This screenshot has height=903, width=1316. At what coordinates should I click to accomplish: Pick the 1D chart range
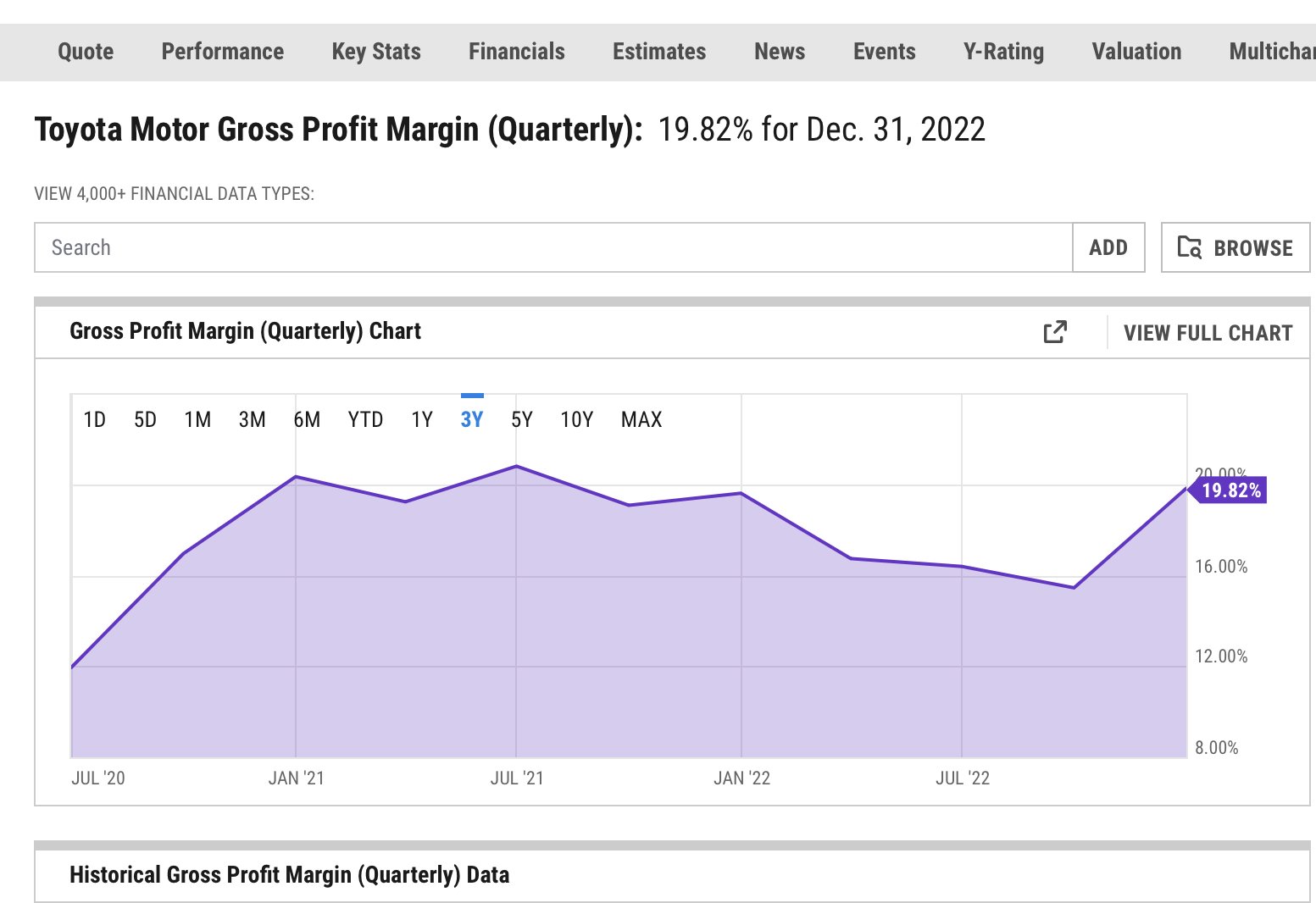coord(94,419)
